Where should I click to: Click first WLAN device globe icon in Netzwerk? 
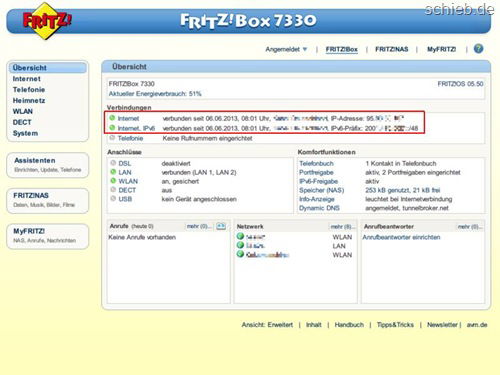tap(240, 236)
